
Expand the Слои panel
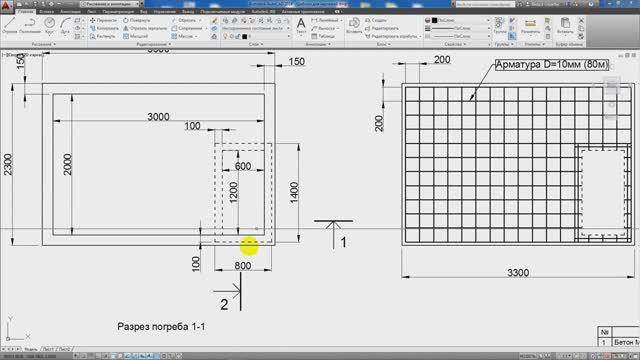tap(256, 44)
